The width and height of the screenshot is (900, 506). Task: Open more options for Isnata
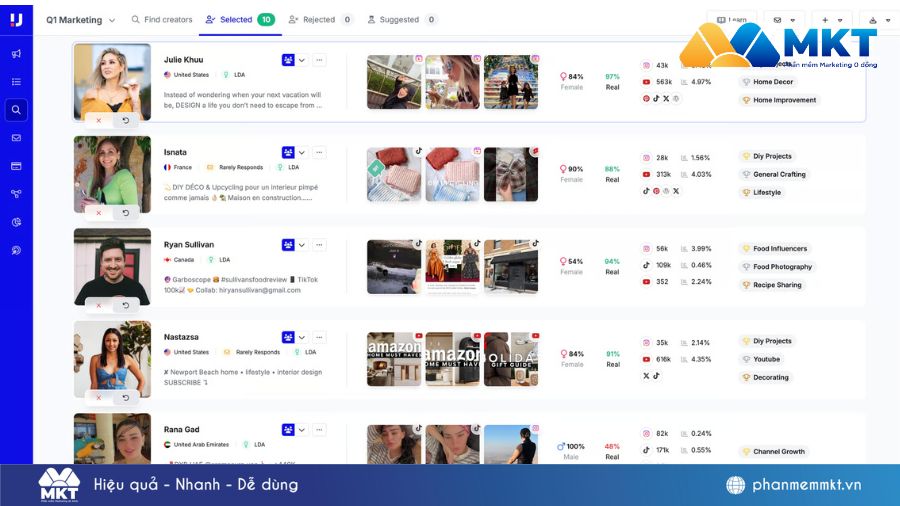pos(319,152)
